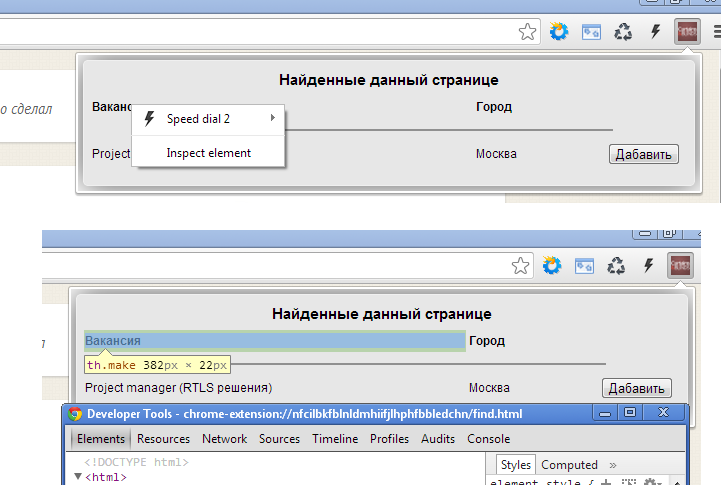
Task: Maximize the Developer Tools window
Action: (629, 412)
